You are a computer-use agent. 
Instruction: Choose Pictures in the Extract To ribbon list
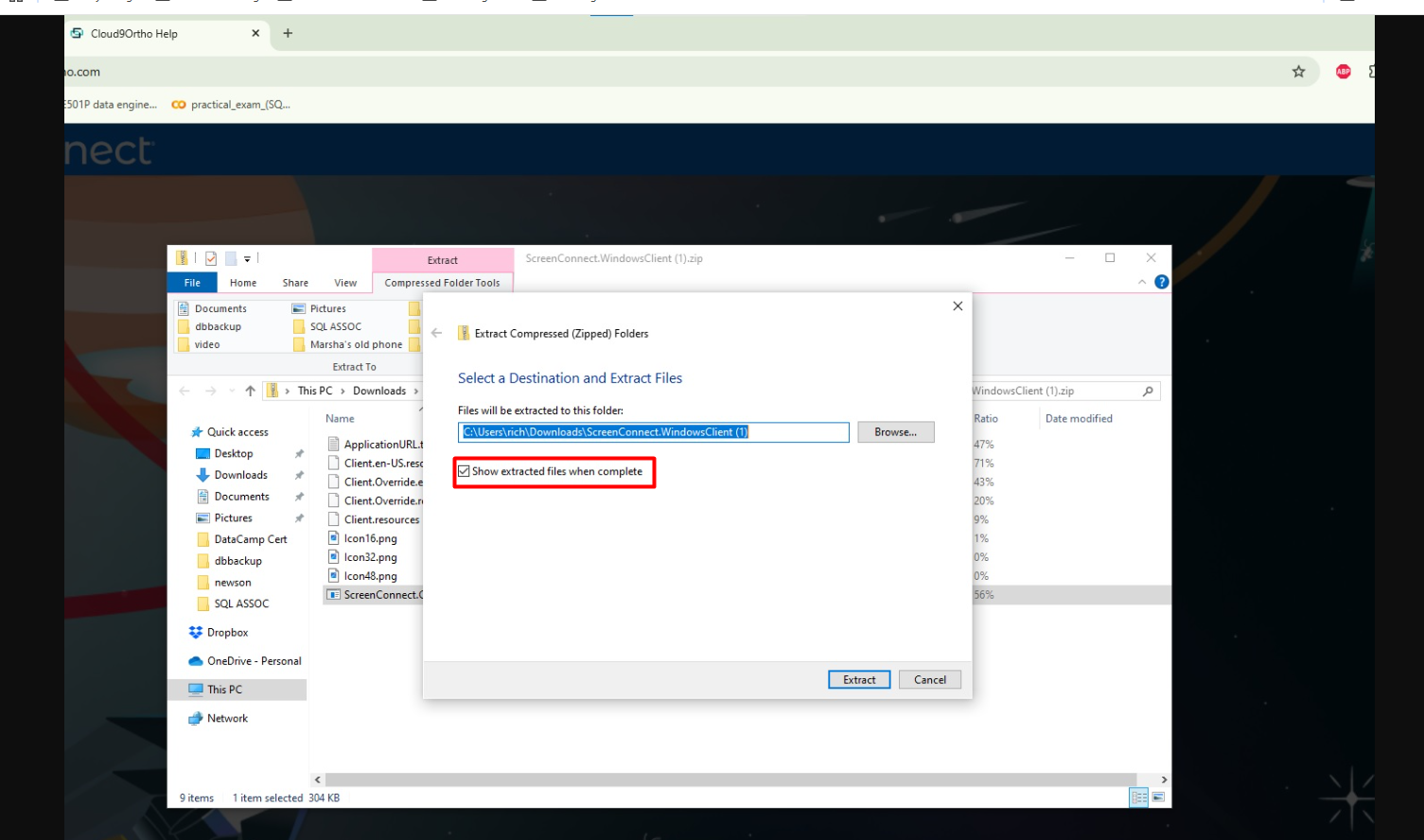(x=328, y=308)
